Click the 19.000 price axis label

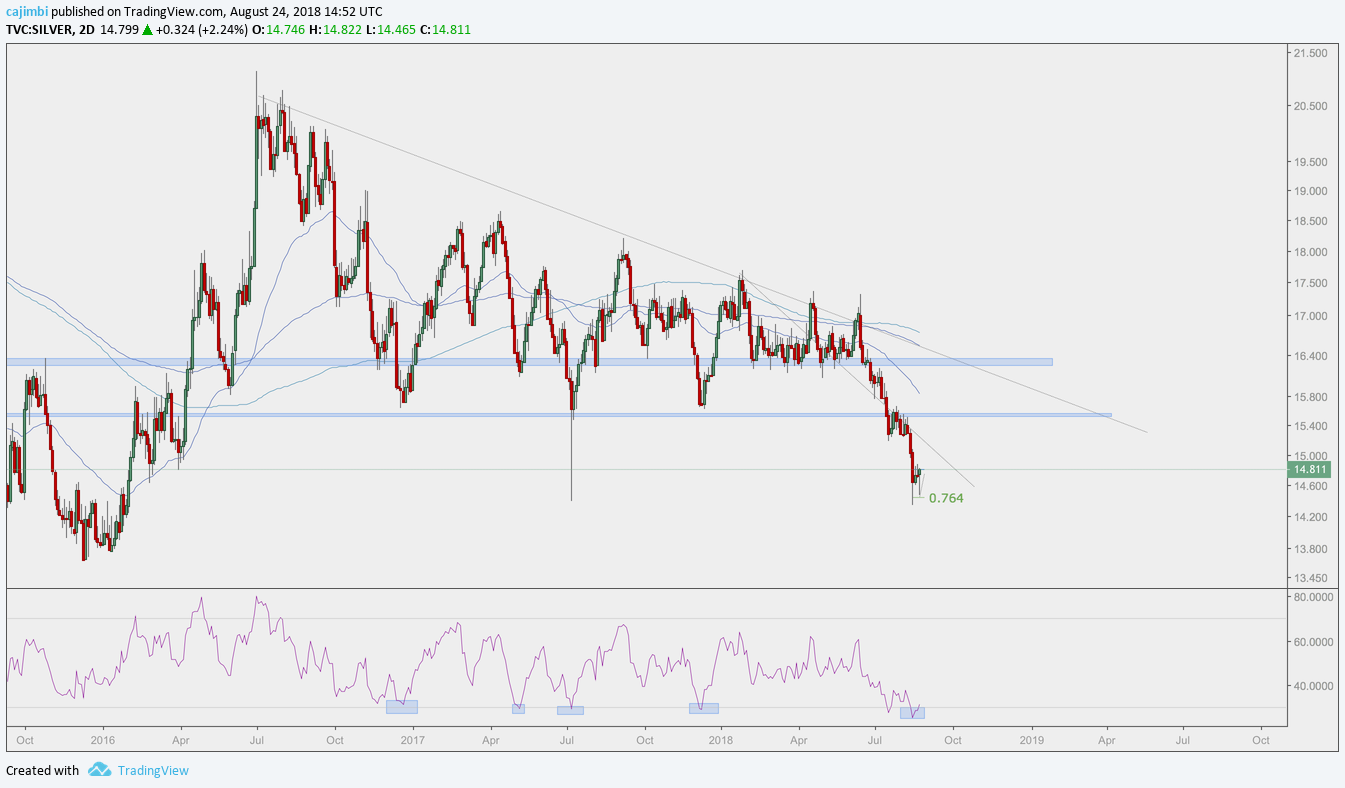pos(1310,191)
